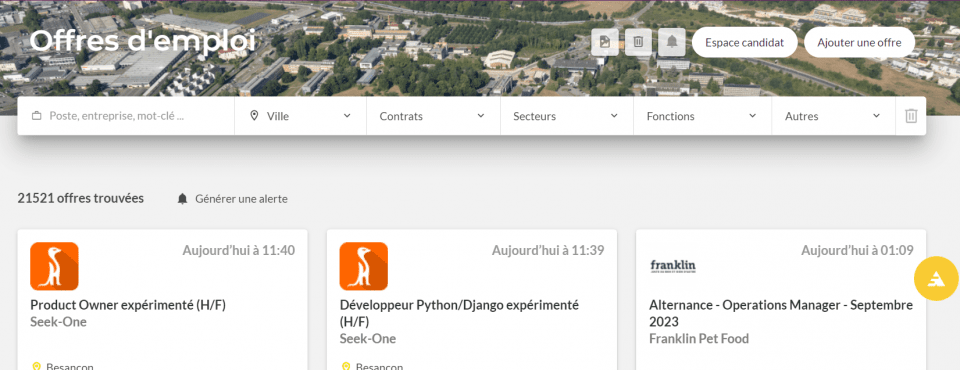Expand the Secteurs filter dropdown

(567, 116)
